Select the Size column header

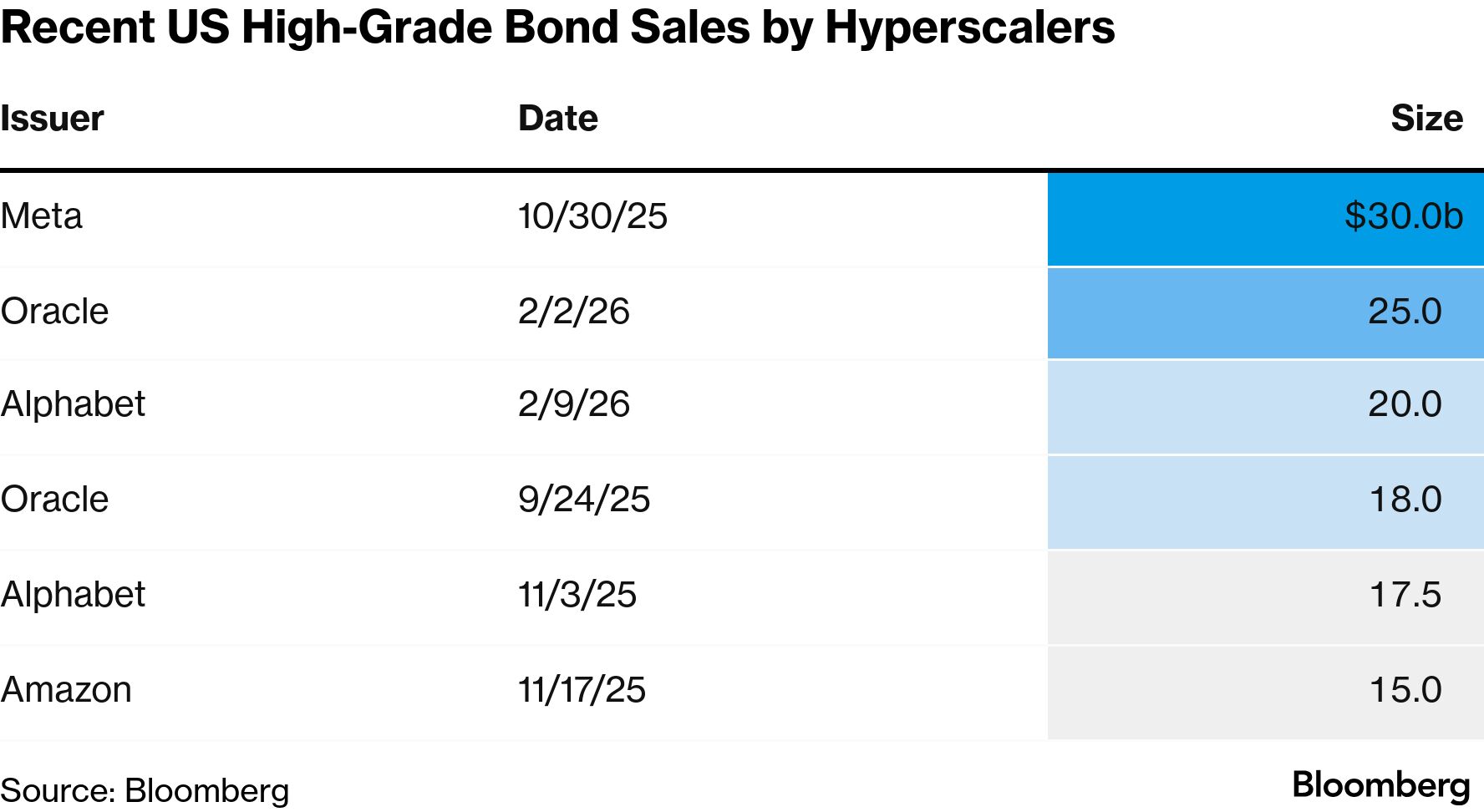click(x=1426, y=119)
